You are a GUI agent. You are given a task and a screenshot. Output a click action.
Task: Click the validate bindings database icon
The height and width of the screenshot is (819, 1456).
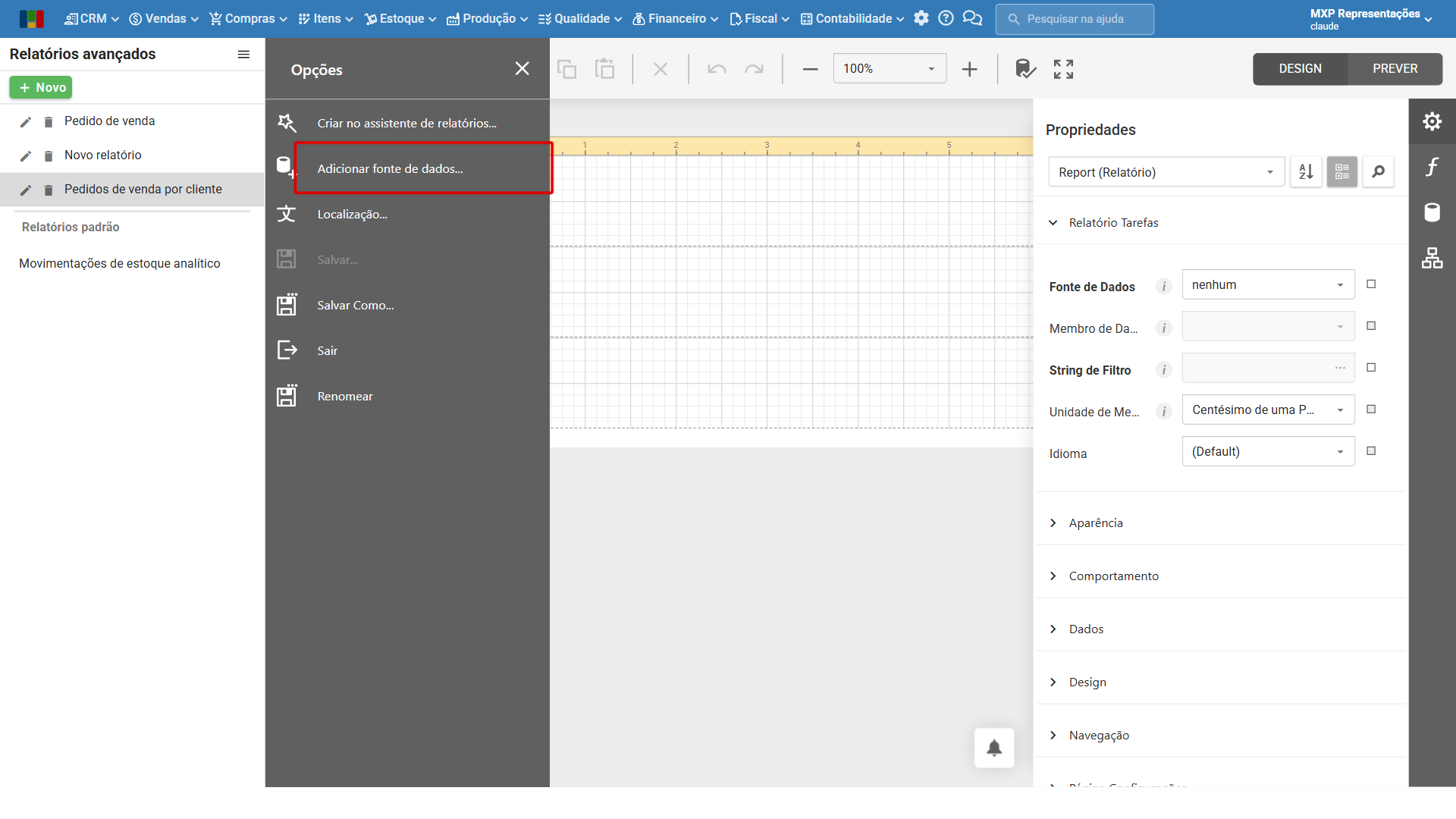(x=1025, y=69)
